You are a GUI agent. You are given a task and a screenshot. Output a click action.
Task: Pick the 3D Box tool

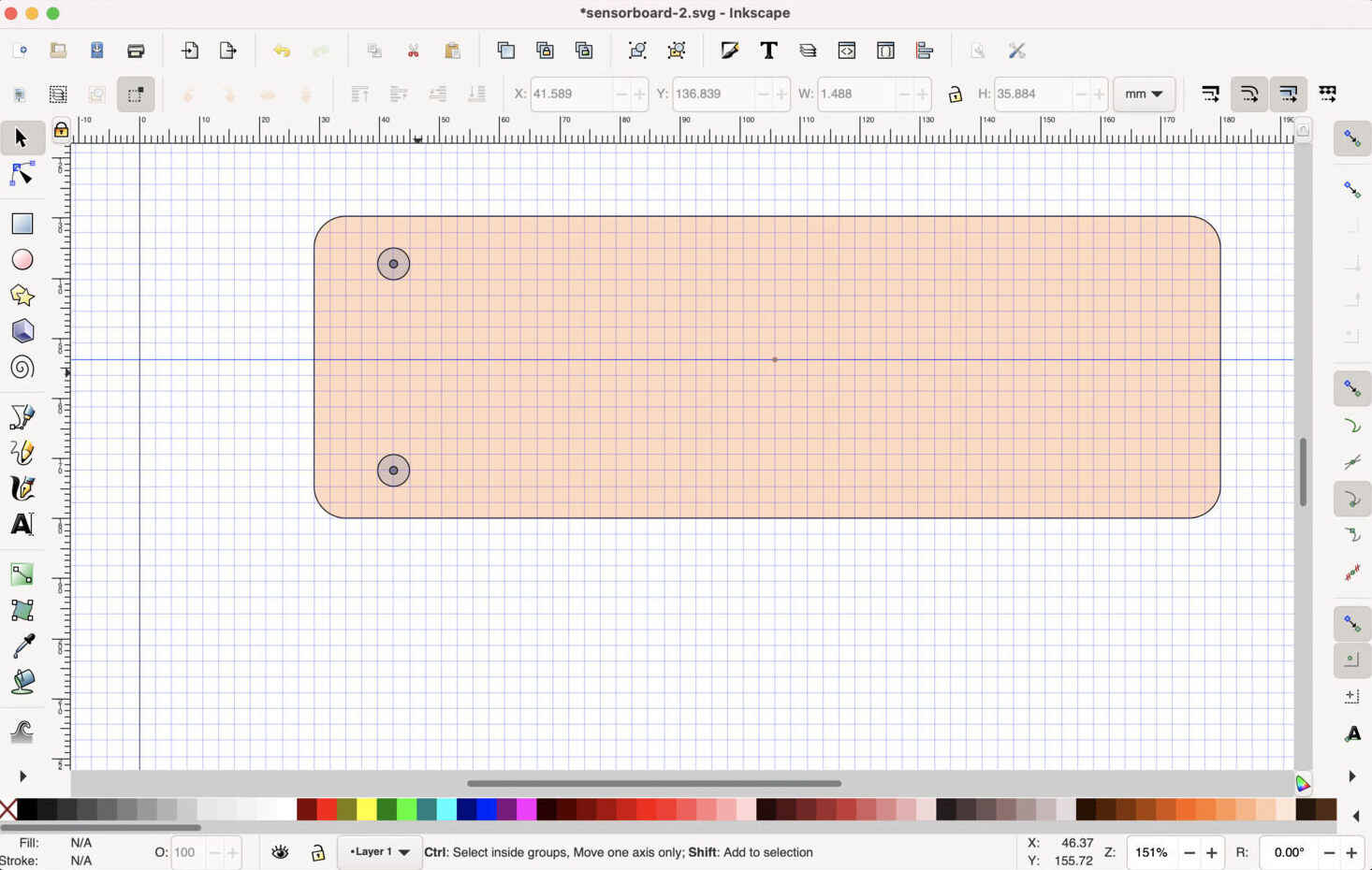pyautogui.click(x=22, y=331)
